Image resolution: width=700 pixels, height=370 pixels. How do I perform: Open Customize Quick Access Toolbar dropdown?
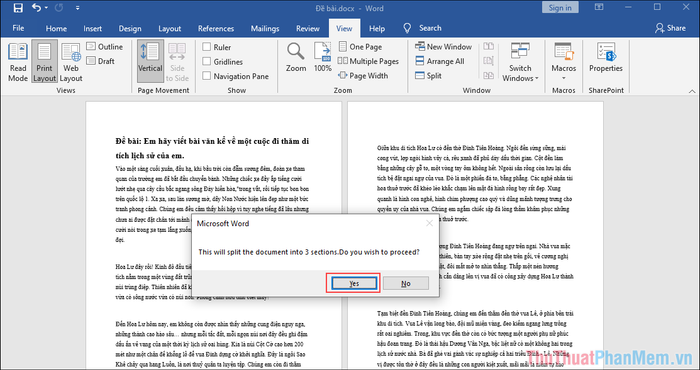[x=78, y=8]
